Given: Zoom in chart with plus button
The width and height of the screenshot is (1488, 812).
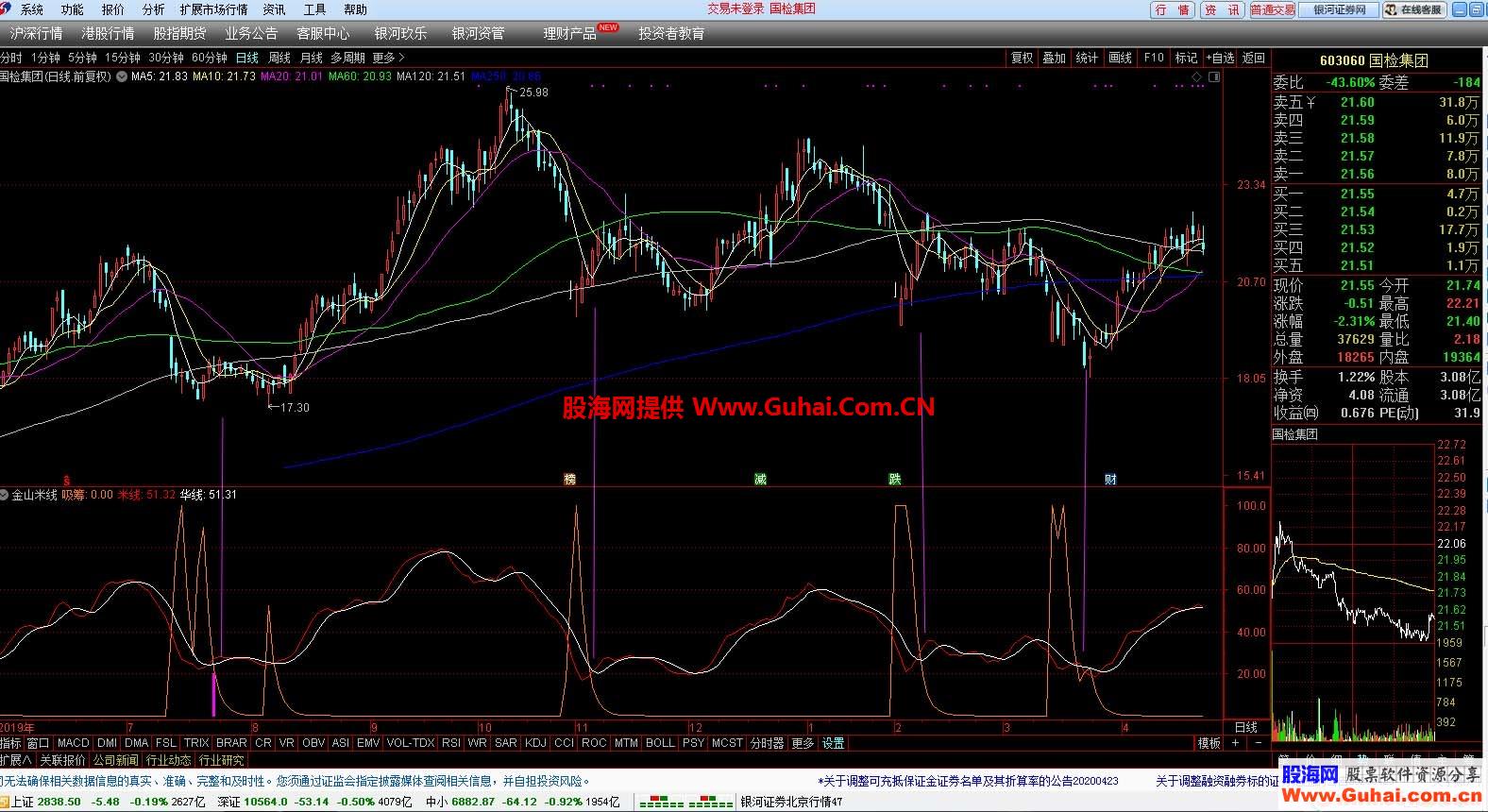Looking at the screenshot, I should (x=1235, y=743).
